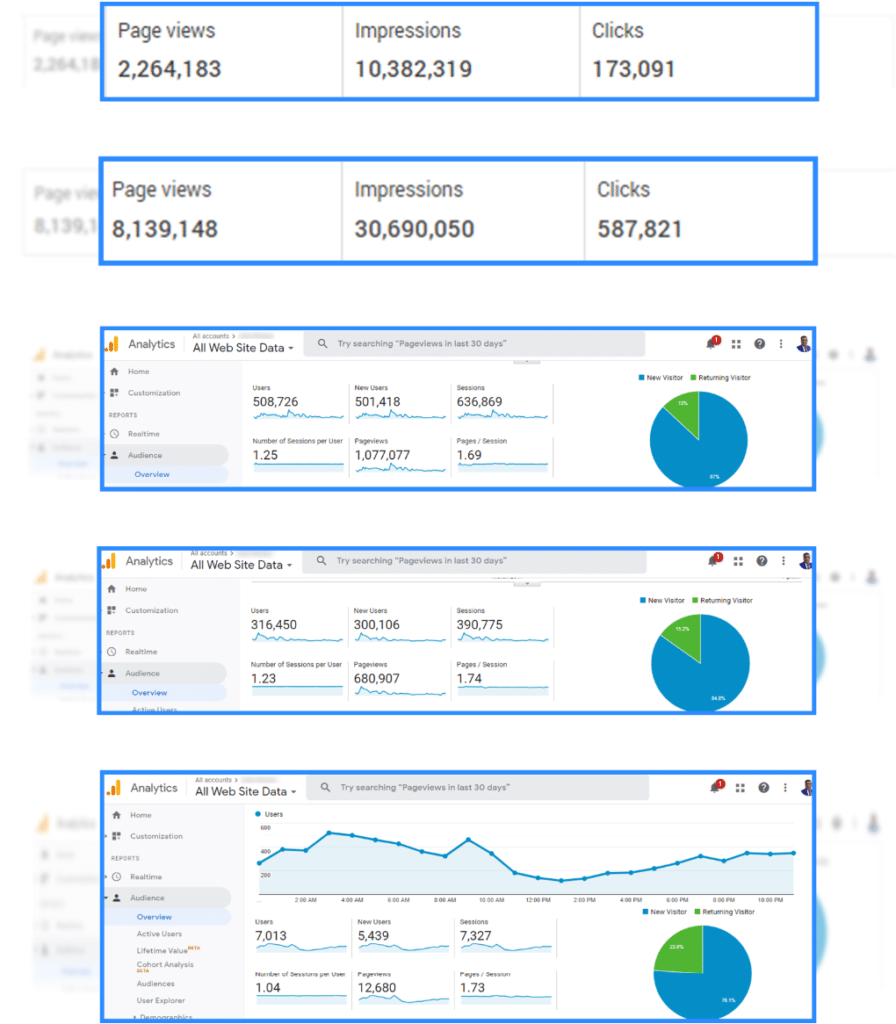Click the Realtime clock icon in the 316,450 users panel

(112, 652)
